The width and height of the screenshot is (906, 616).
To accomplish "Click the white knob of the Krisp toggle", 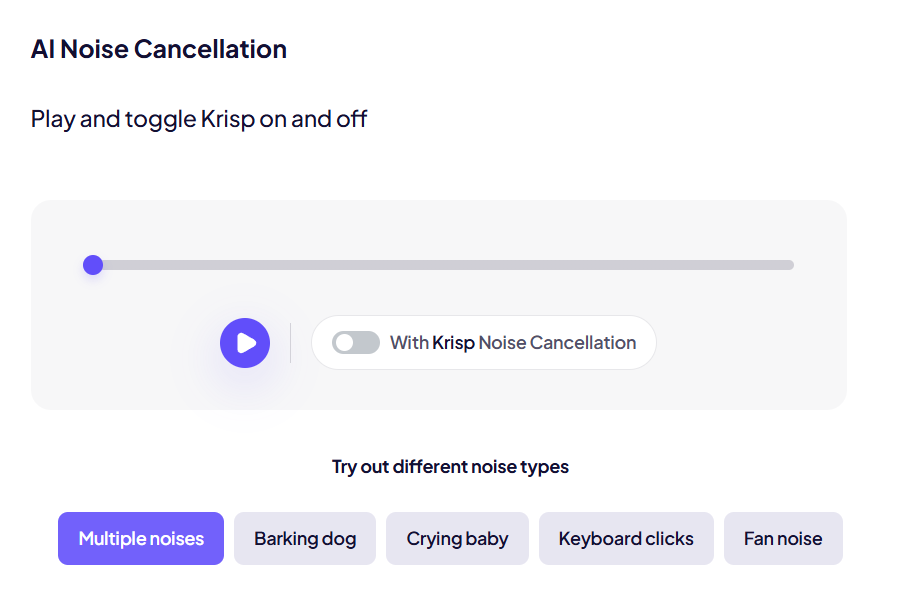I will pyautogui.click(x=345, y=343).
